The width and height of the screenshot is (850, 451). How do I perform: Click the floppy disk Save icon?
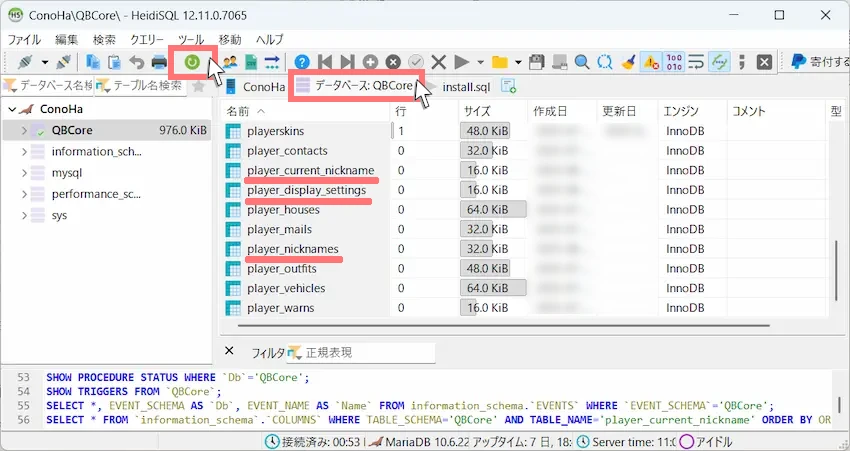(x=537, y=62)
